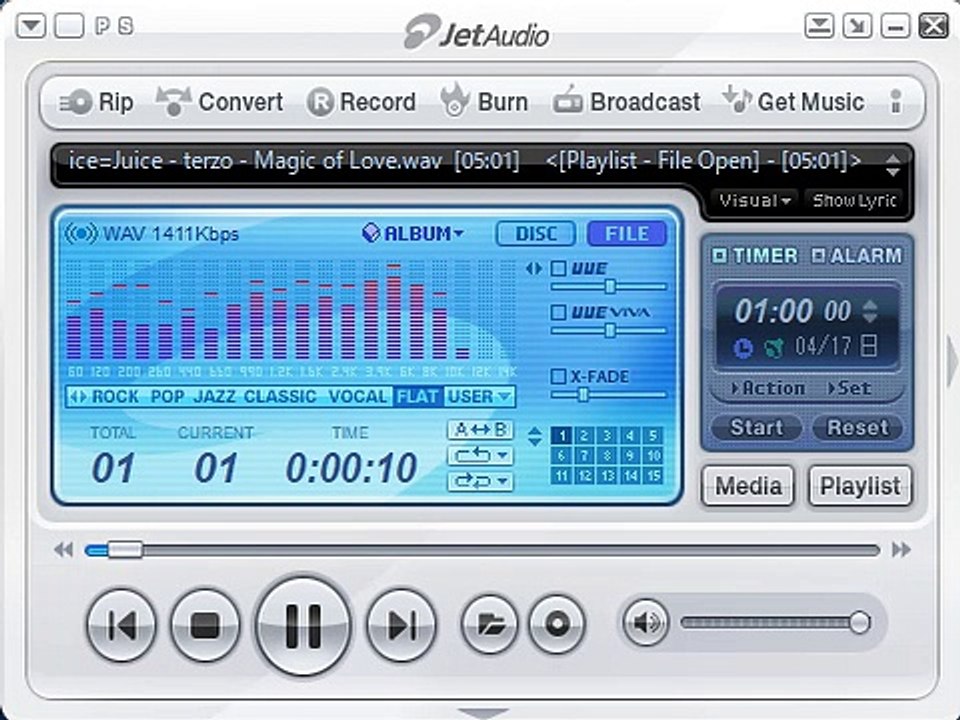
Task: Select track number 8 in the grid
Action: point(607,456)
